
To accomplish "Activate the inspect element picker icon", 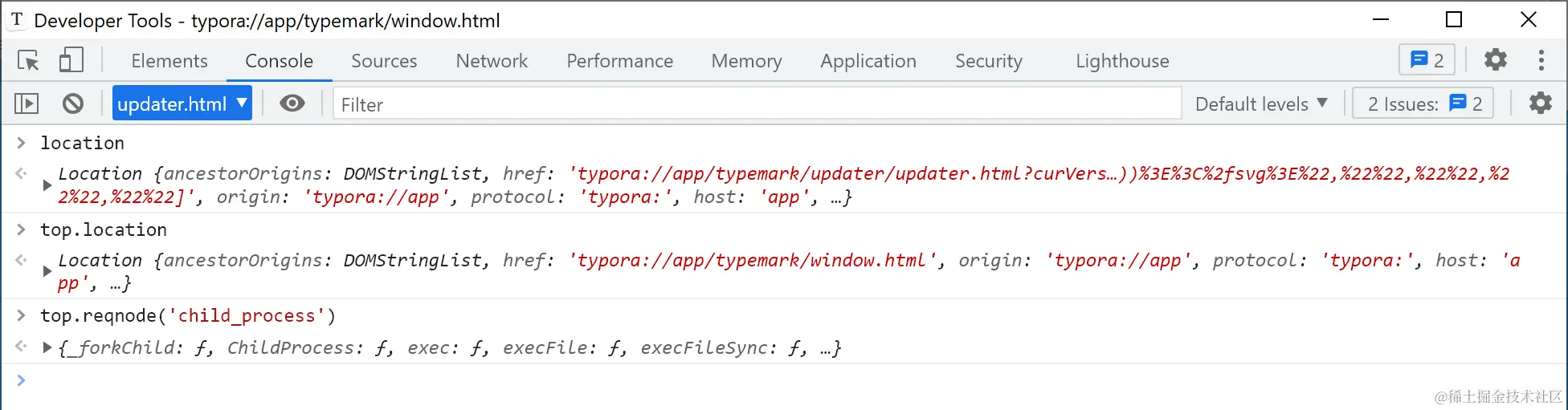I will [28, 60].
